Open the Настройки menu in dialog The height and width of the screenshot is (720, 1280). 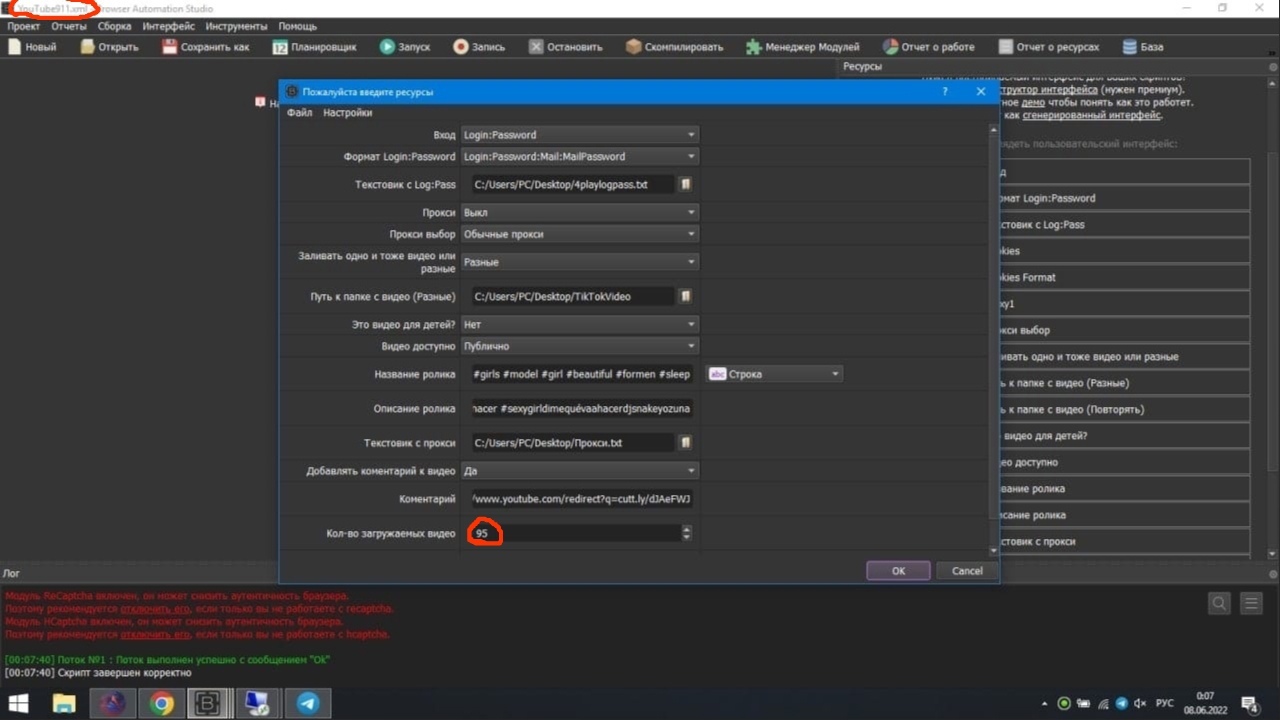(347, 113)
